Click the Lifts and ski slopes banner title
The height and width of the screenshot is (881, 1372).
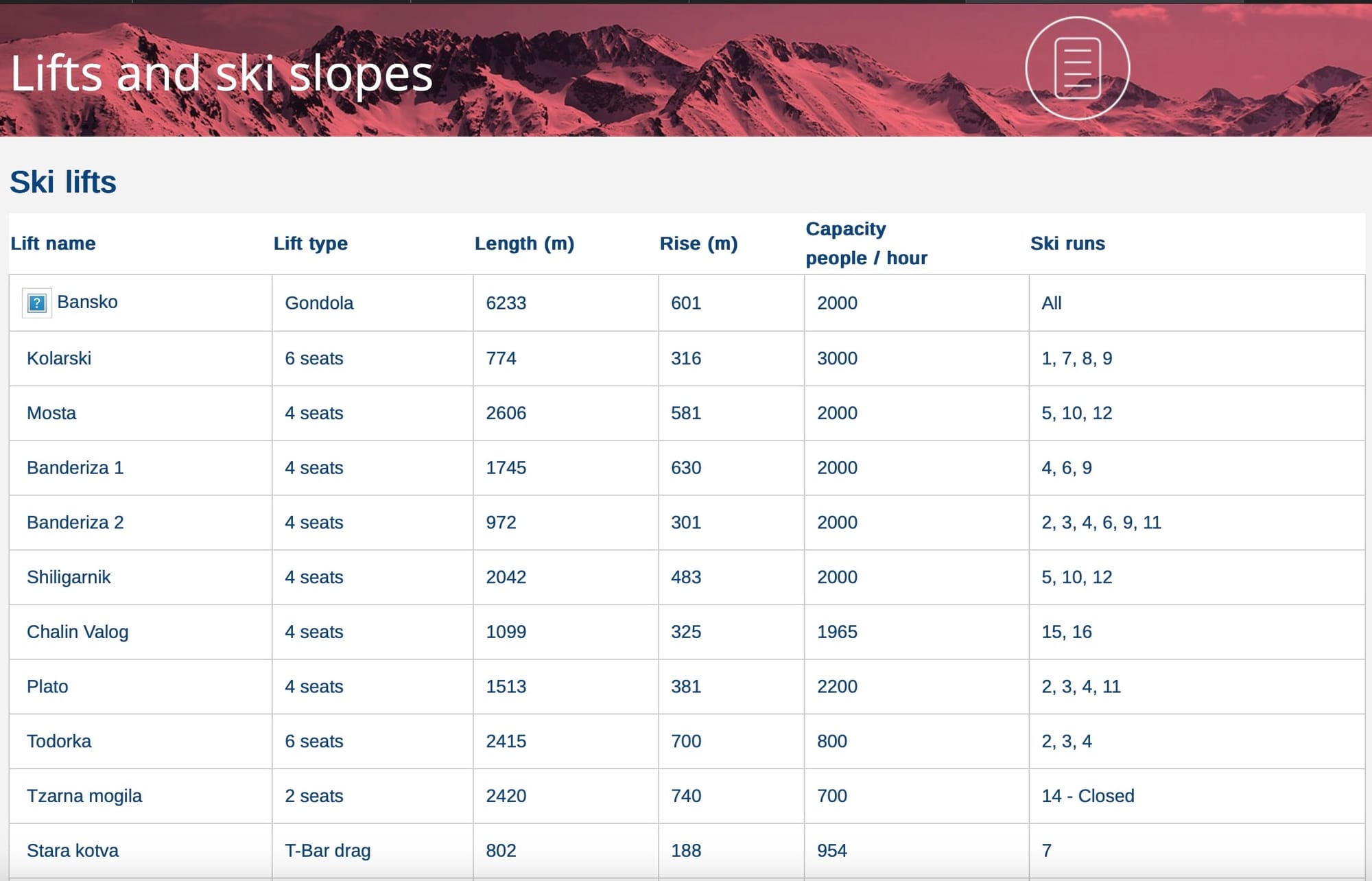222,73
